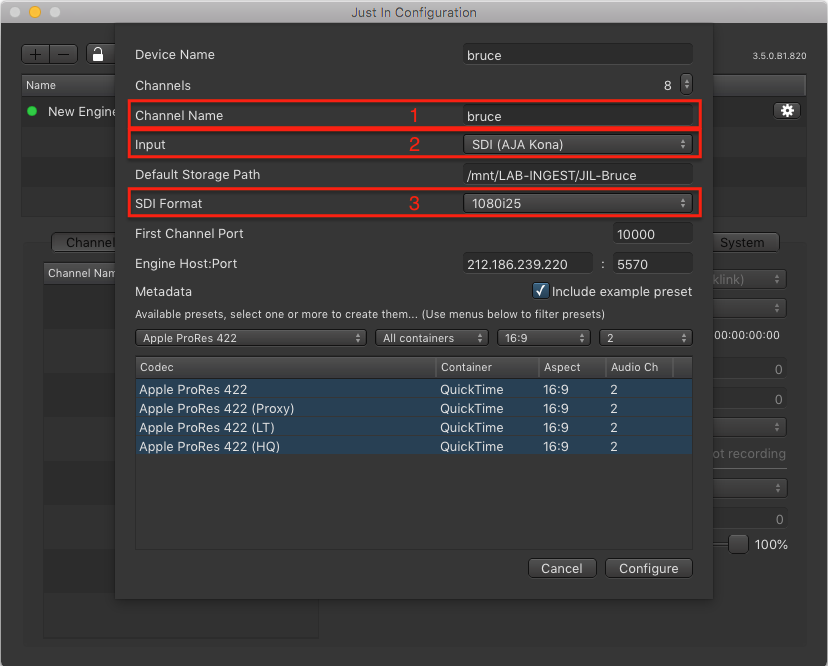Image resolution: width=828 pixels, height=666 pixels.
Task: Select the New Engine row in the list
Action: tap(69, 111)
